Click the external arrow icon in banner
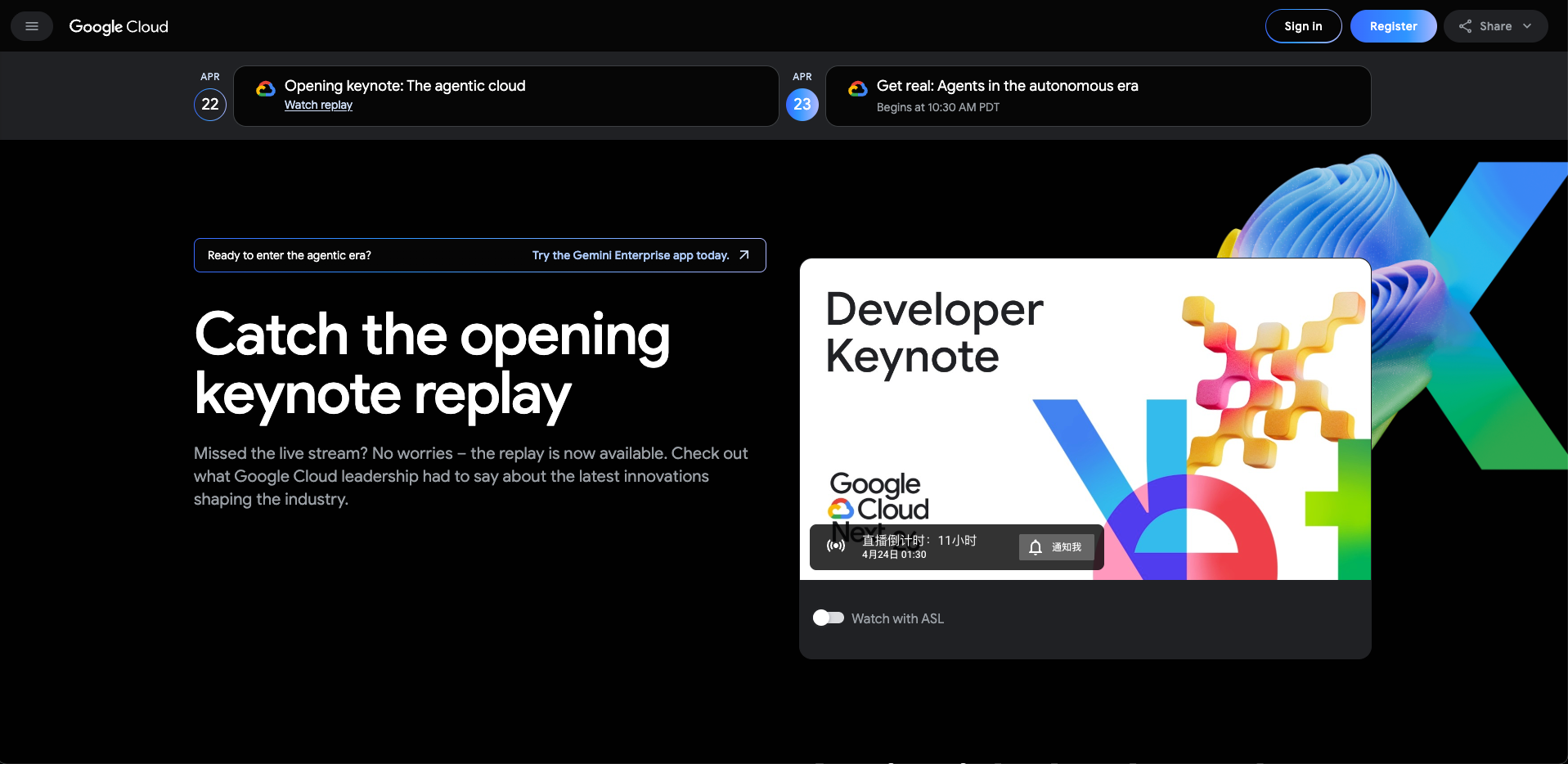This screenshot has width=1568, height=764. 744,255
